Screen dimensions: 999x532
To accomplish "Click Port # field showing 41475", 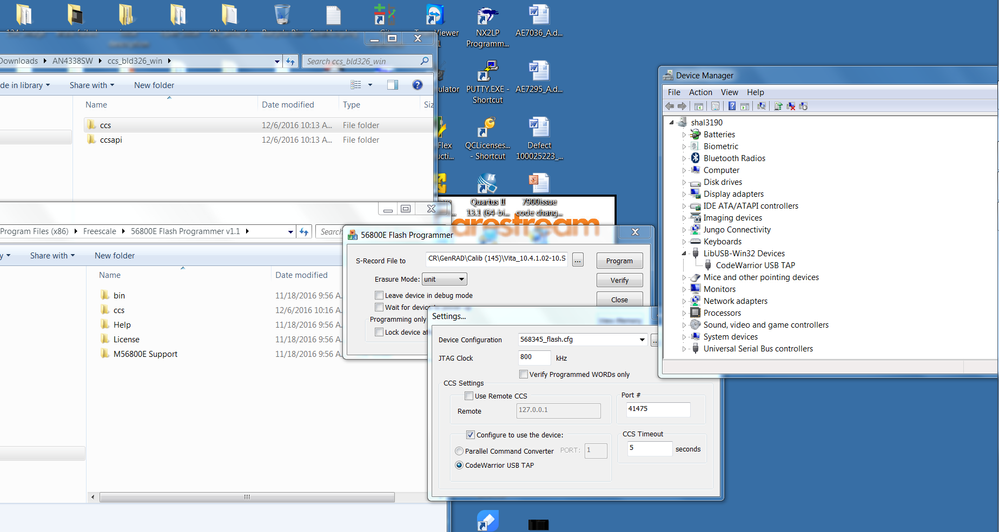I will (658, 409).
